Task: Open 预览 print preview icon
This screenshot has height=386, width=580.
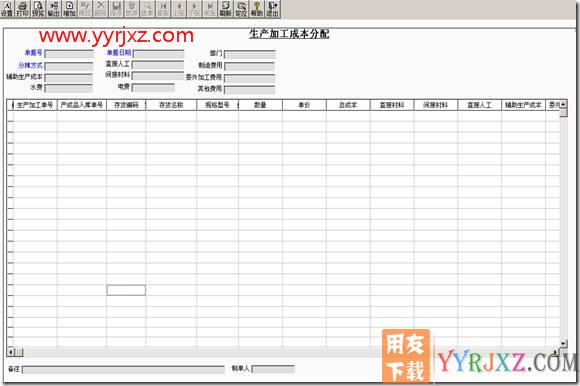Action: tap(38, 9)
